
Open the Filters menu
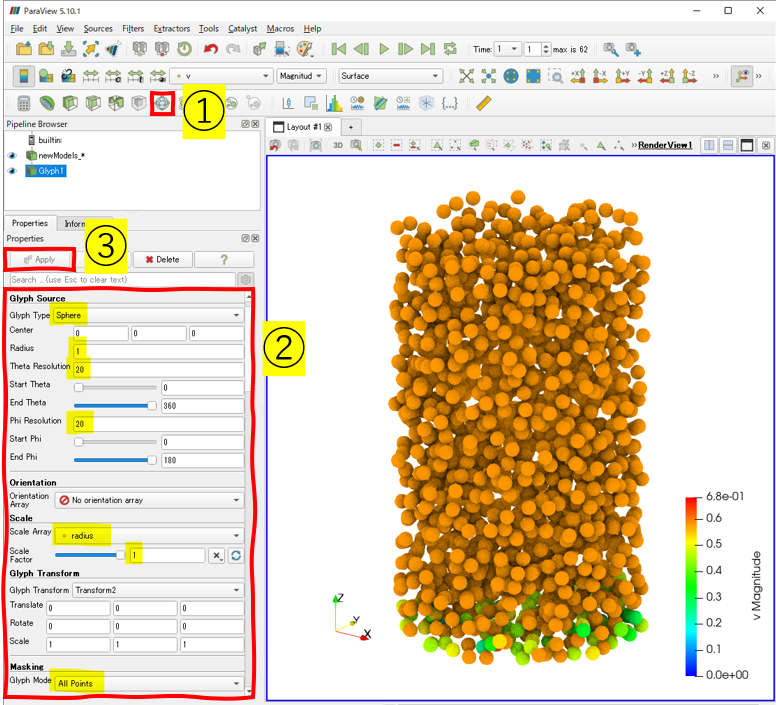click(133, 29)
